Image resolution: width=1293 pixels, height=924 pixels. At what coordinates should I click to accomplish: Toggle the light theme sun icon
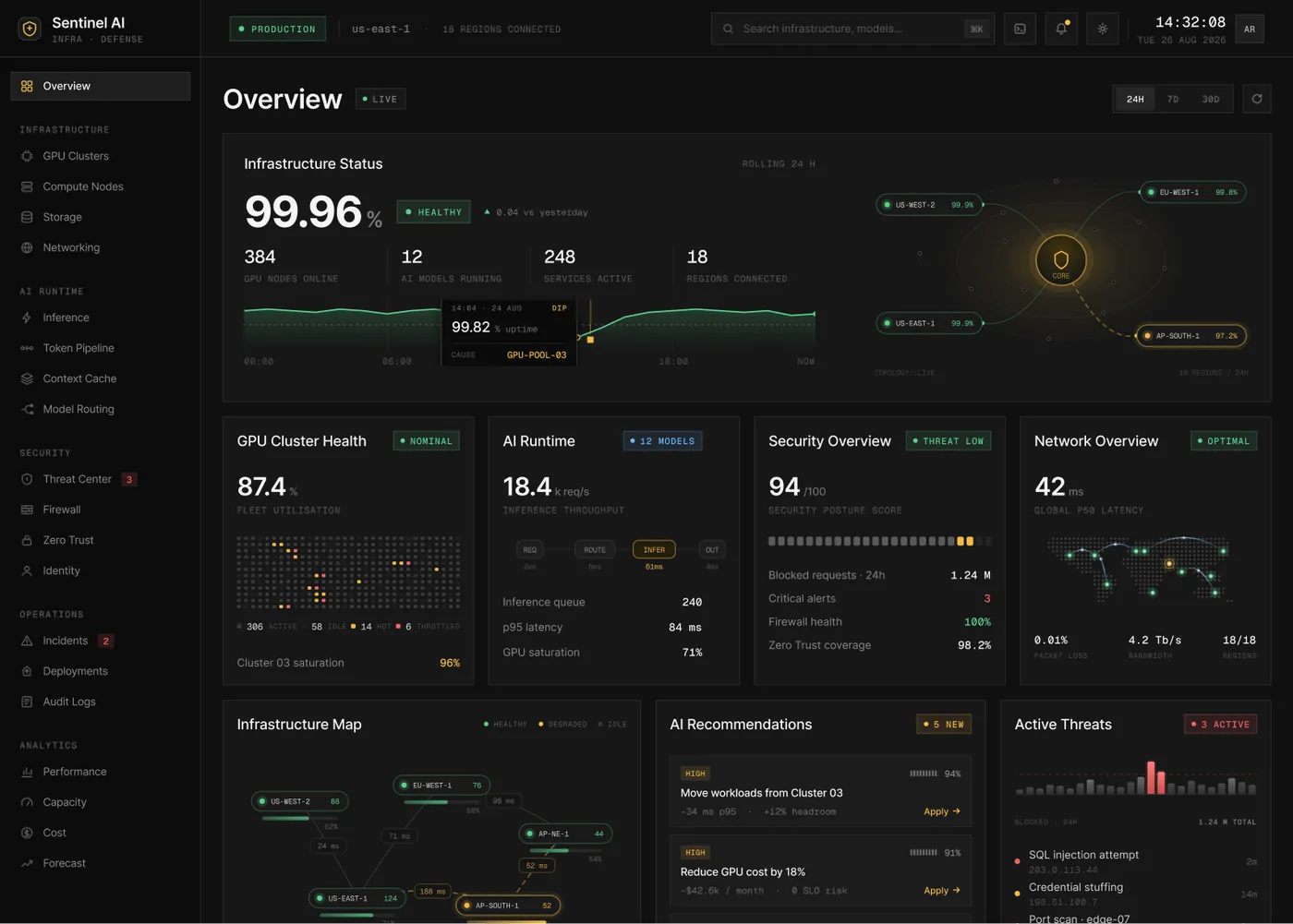click(1103, 29)
